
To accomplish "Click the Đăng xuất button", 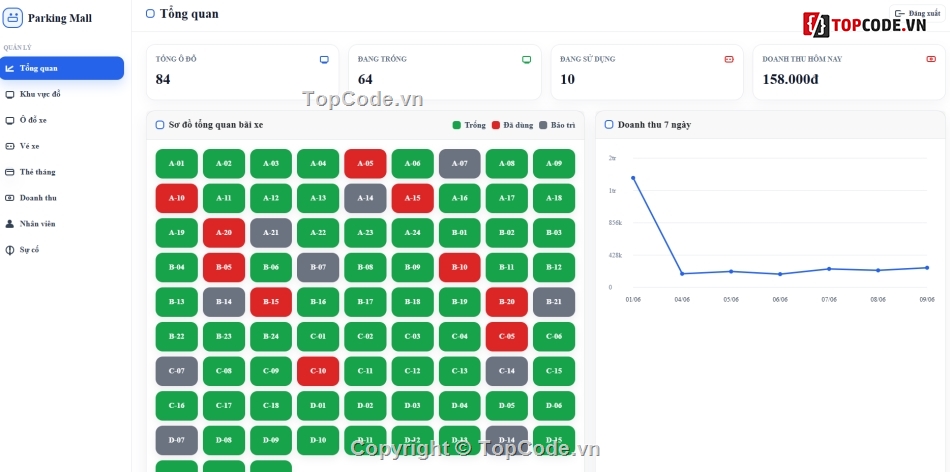I will click(x=917, y=13).
